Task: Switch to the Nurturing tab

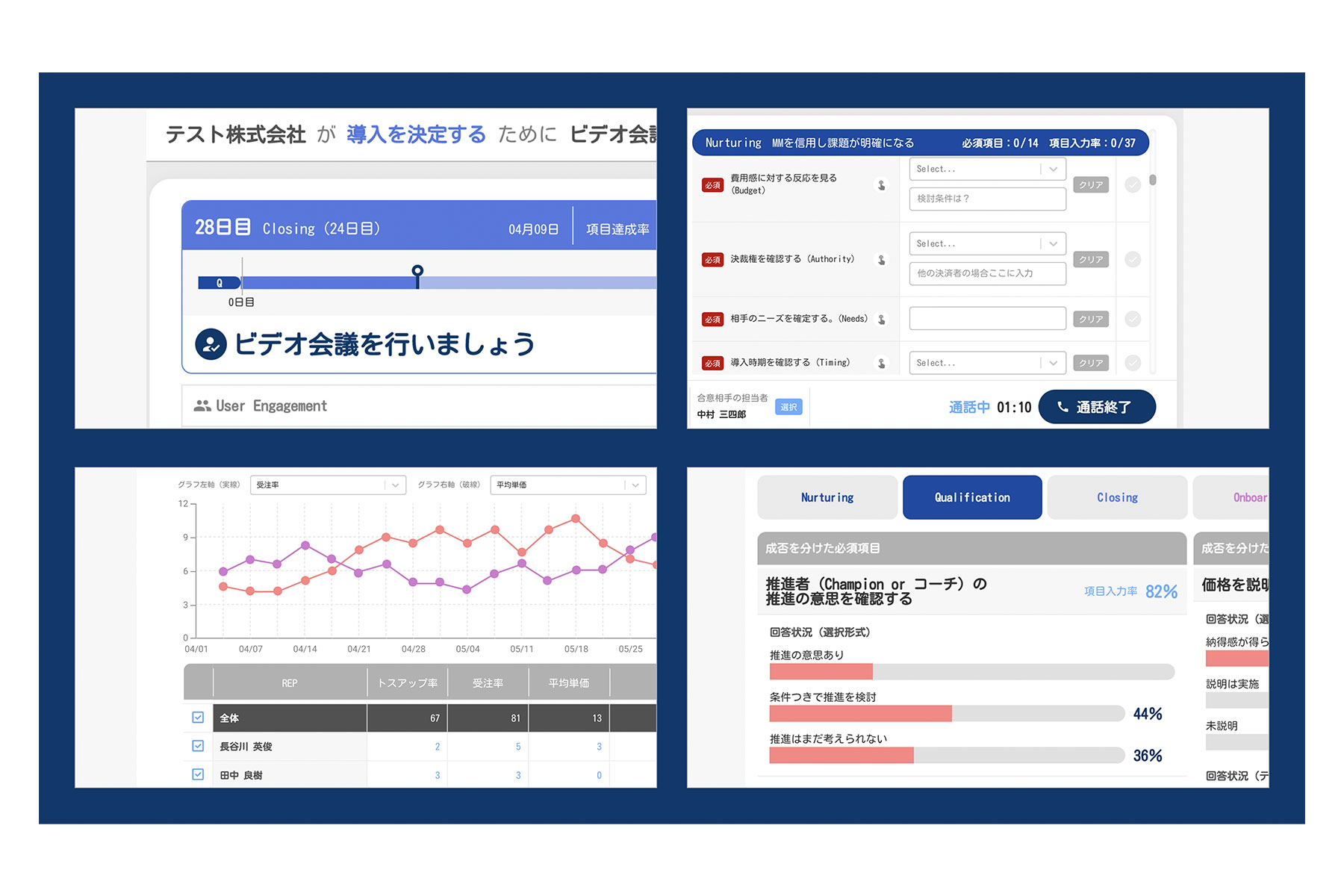Action: [827, 498]
